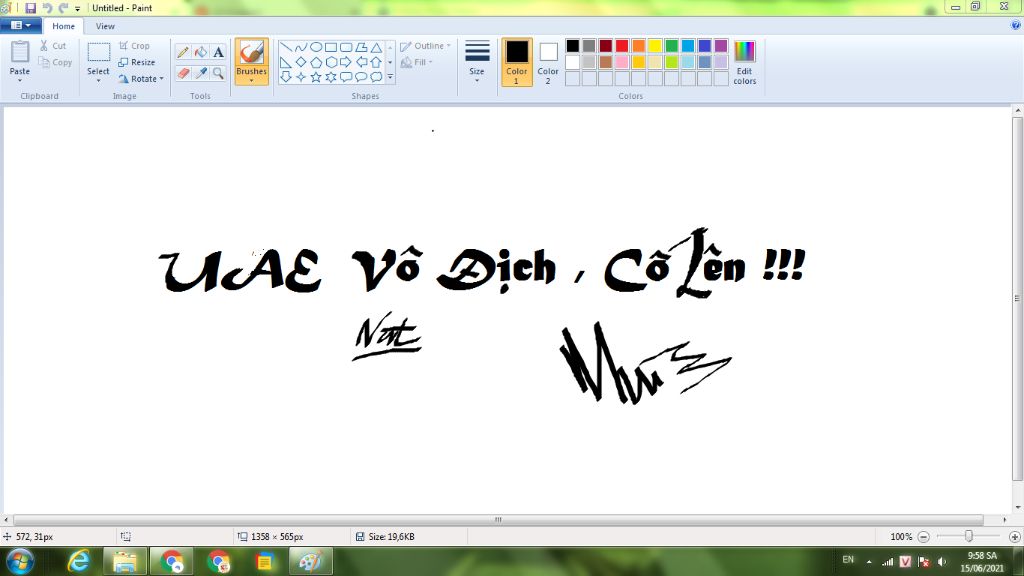Click the Save icon in title bar
Image resolution: width=1024 pixels, height=576 pixels.
(x=30, y=8)
